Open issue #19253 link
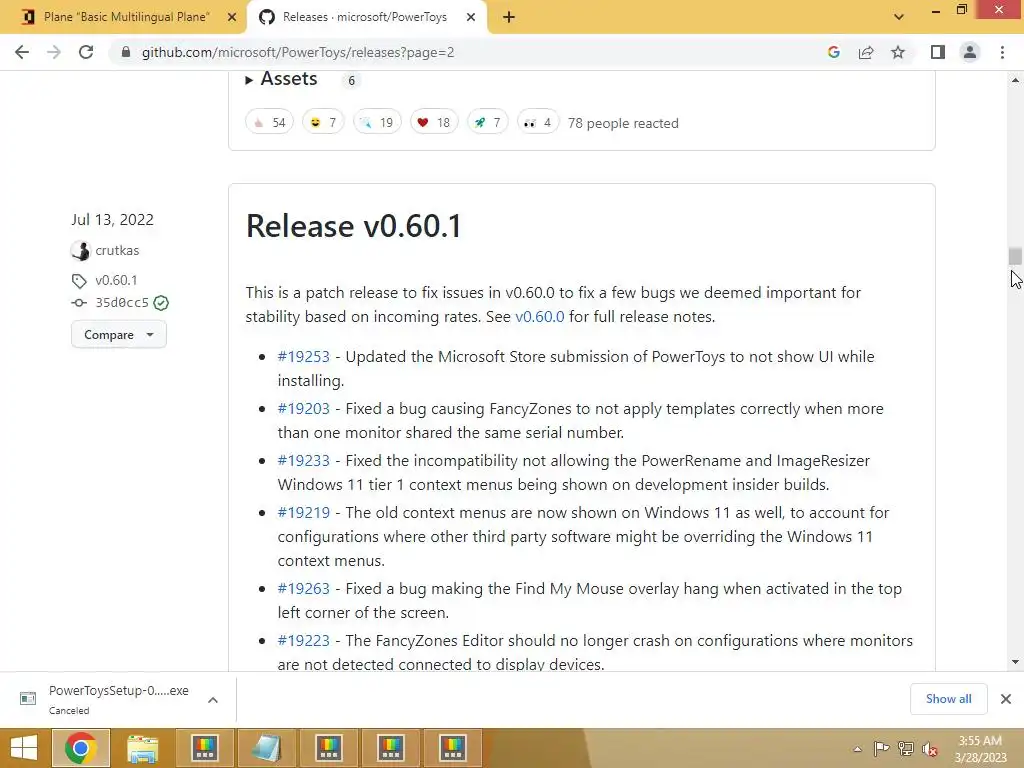Screen dimensions: 1024x768 304,357
